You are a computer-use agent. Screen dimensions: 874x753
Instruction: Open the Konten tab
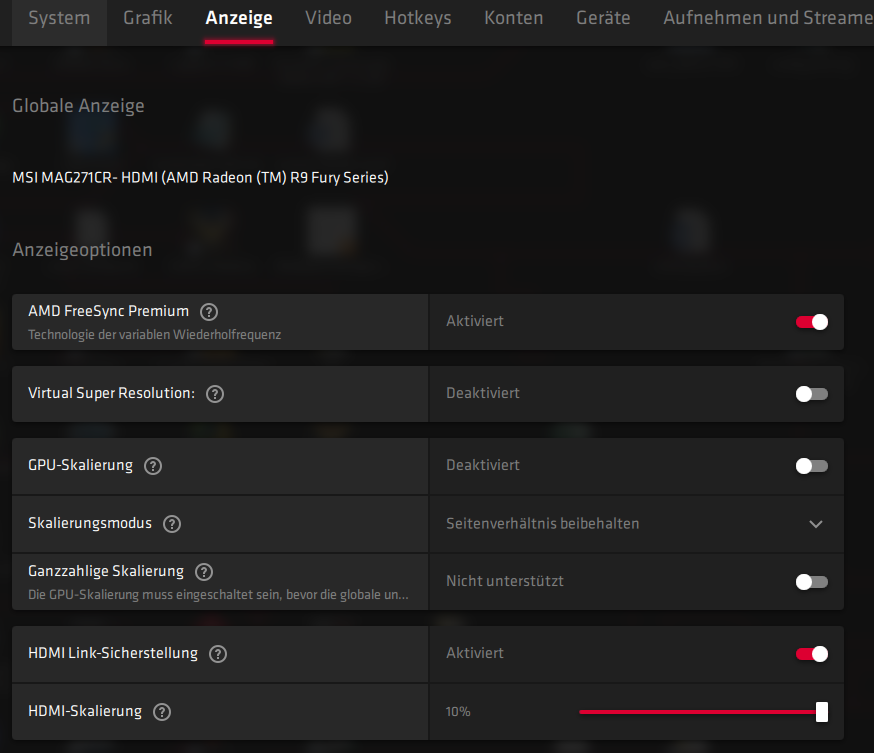[513, 18]
